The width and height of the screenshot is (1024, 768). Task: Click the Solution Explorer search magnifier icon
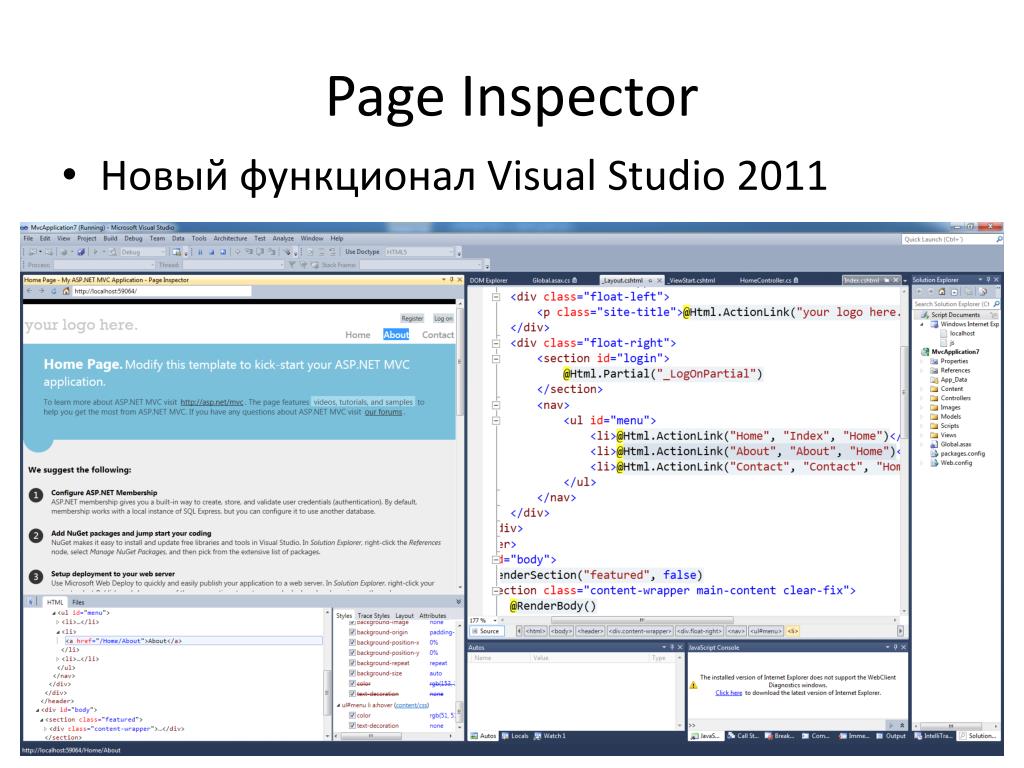pos(996,304)
